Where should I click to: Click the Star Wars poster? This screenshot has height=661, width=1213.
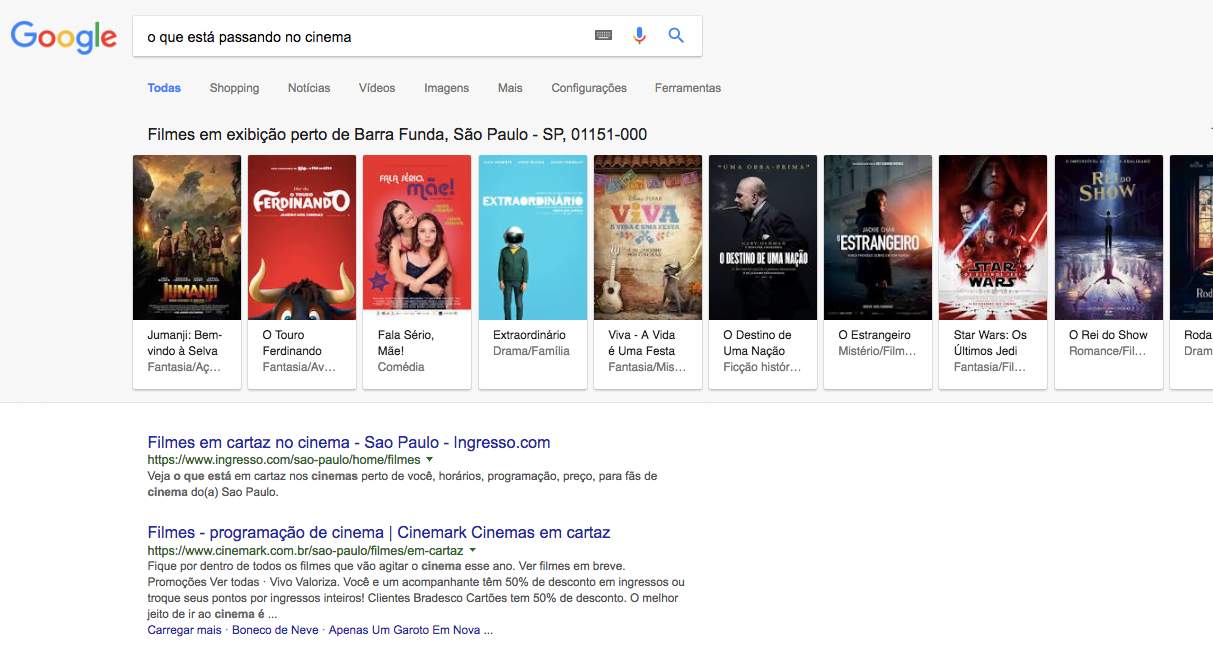click(993, 237)
